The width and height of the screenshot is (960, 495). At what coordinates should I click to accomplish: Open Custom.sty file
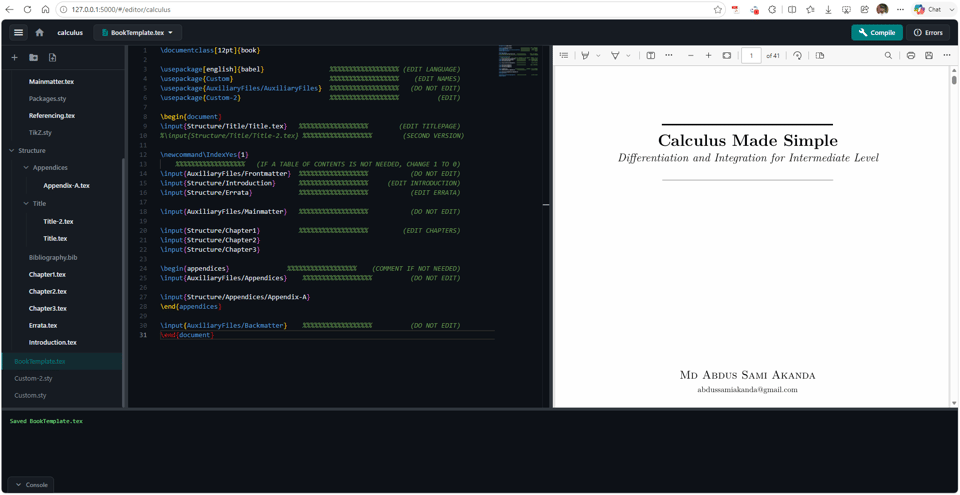coord(30,396)
